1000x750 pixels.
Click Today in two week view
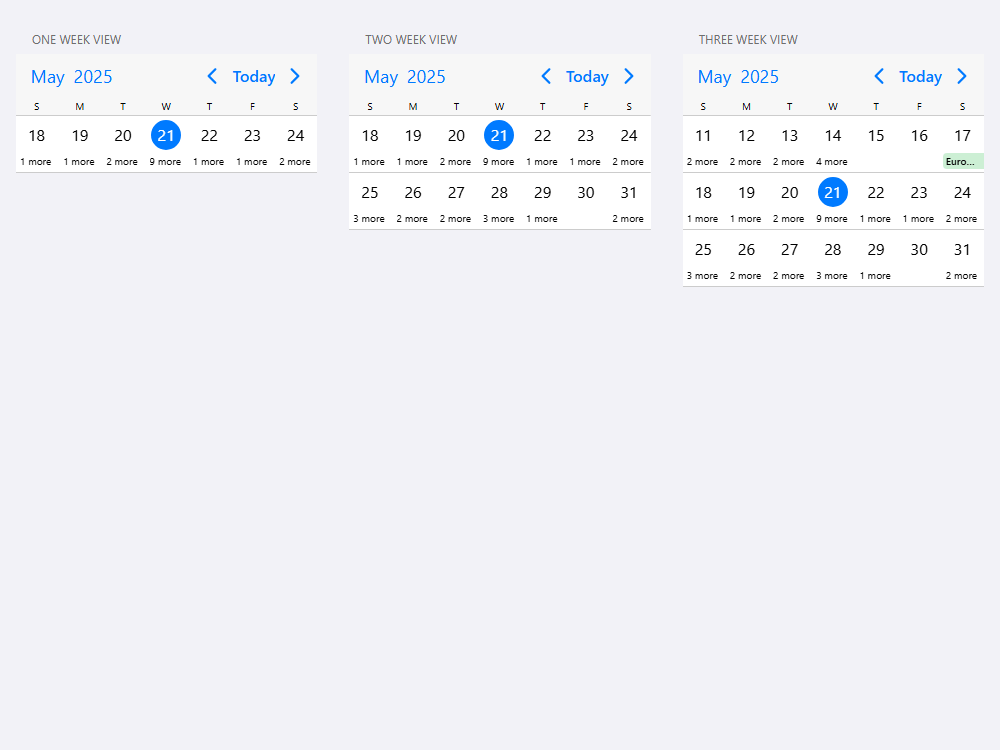click(x=587, y=77)
